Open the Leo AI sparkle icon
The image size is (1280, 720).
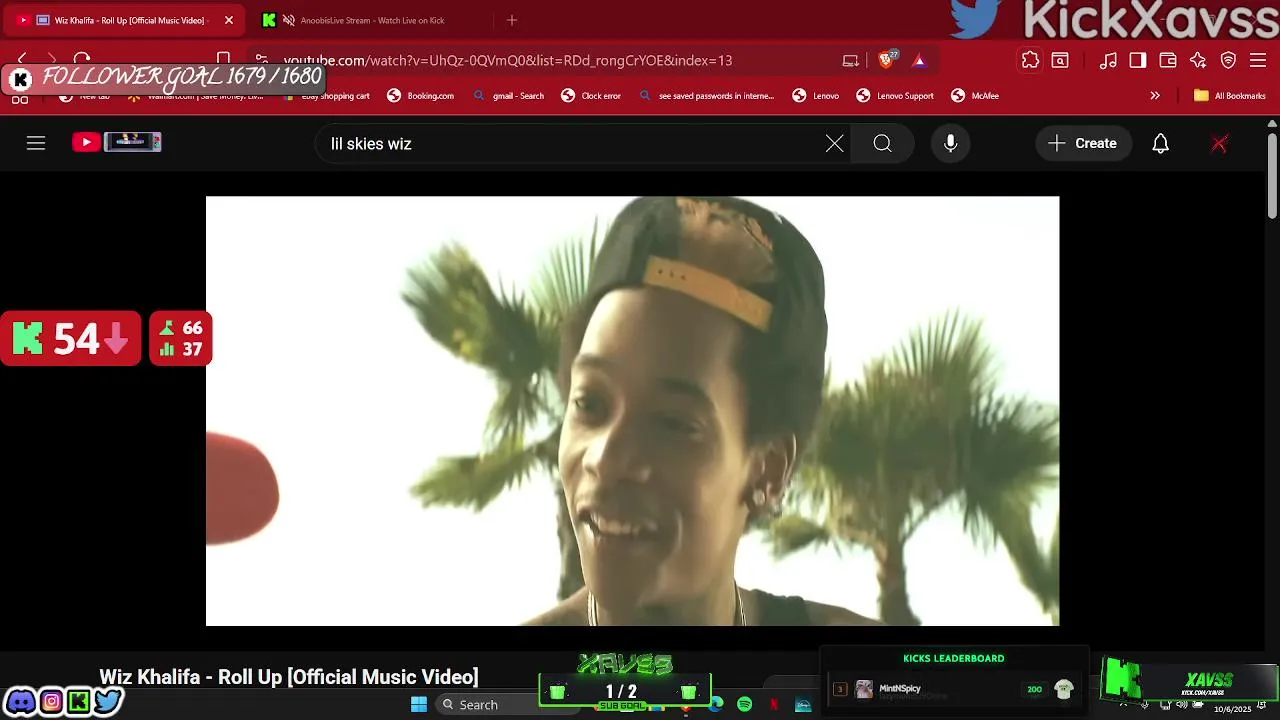click(x=1198, y=60)
